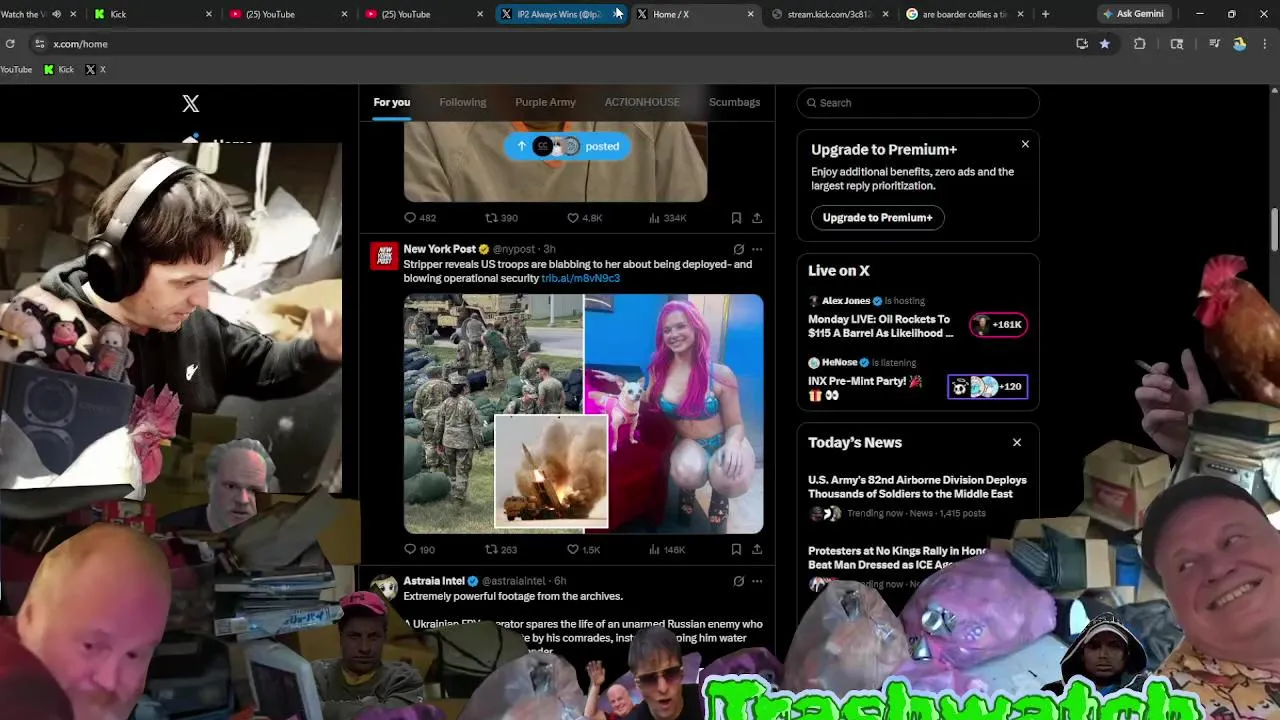Viewport: 1280px width, 720px height.
Task: Open the trib.al/m8vN9c3 link
Action: click(580, 278)
